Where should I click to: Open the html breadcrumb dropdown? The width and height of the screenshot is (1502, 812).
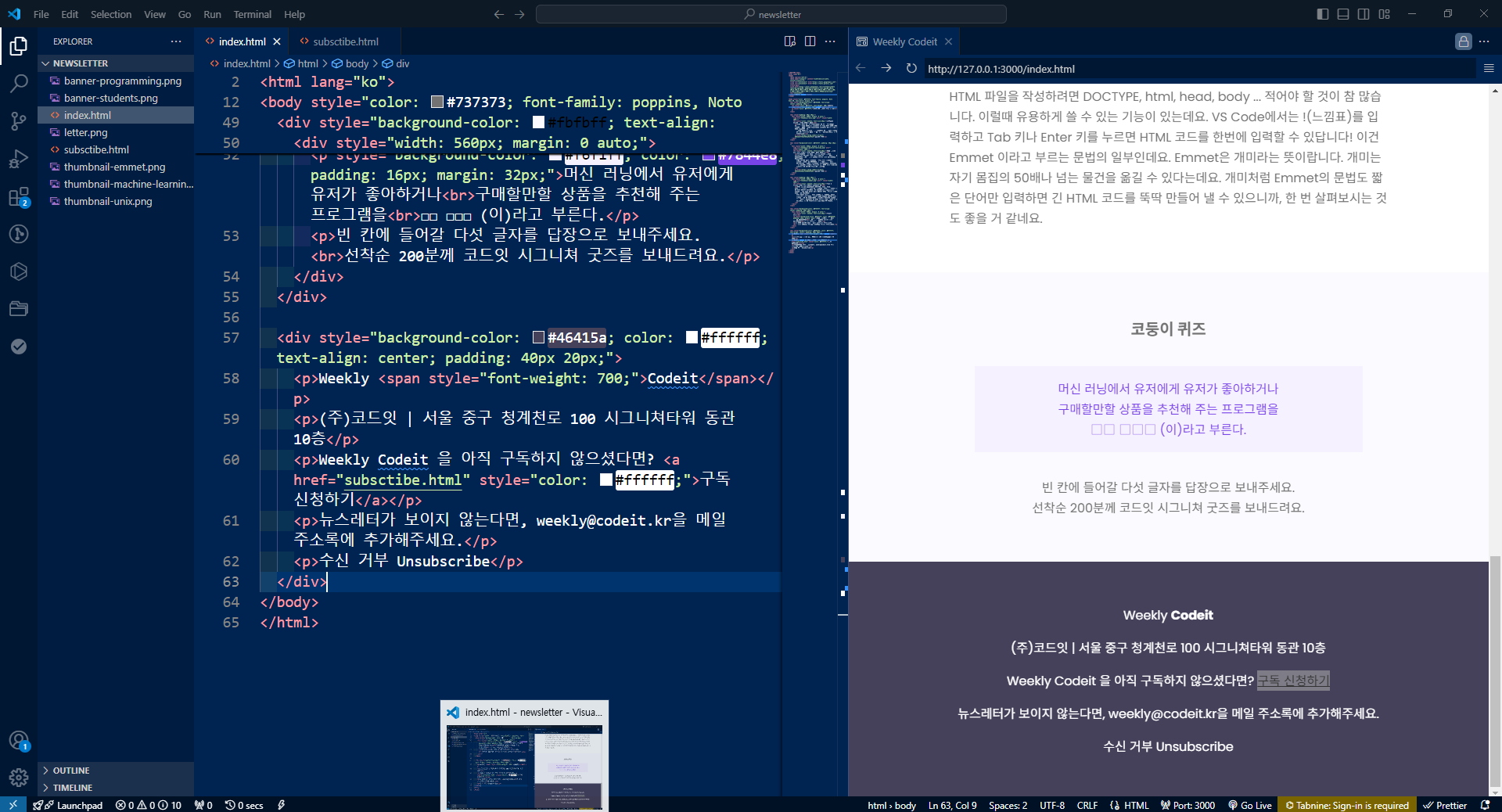coord(301,63)
